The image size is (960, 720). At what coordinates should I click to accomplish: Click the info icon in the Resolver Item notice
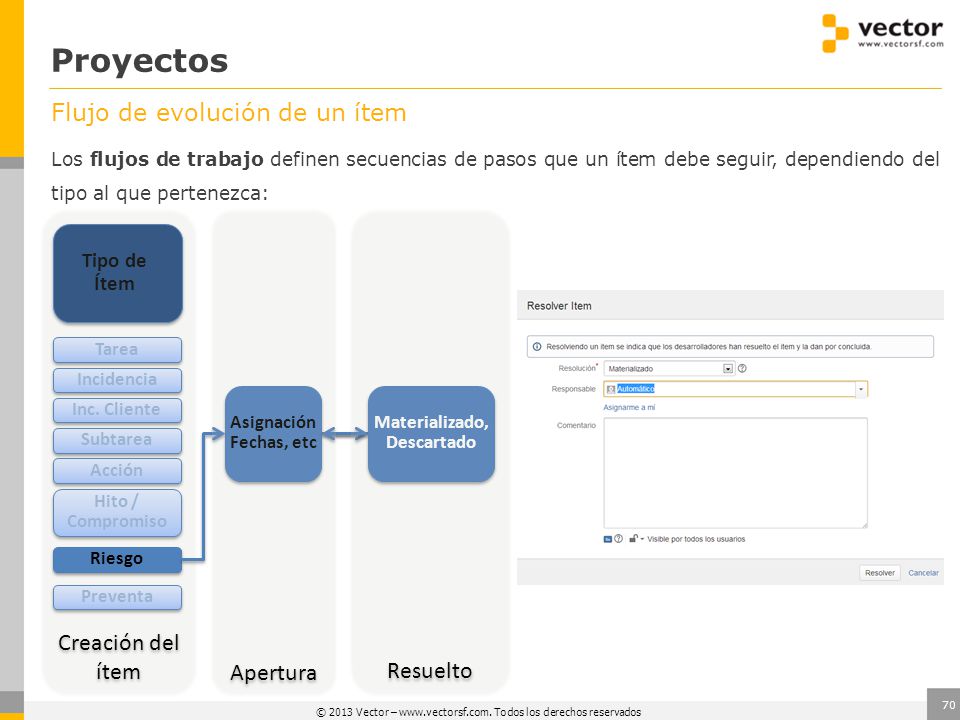click(x=537, y=347)
